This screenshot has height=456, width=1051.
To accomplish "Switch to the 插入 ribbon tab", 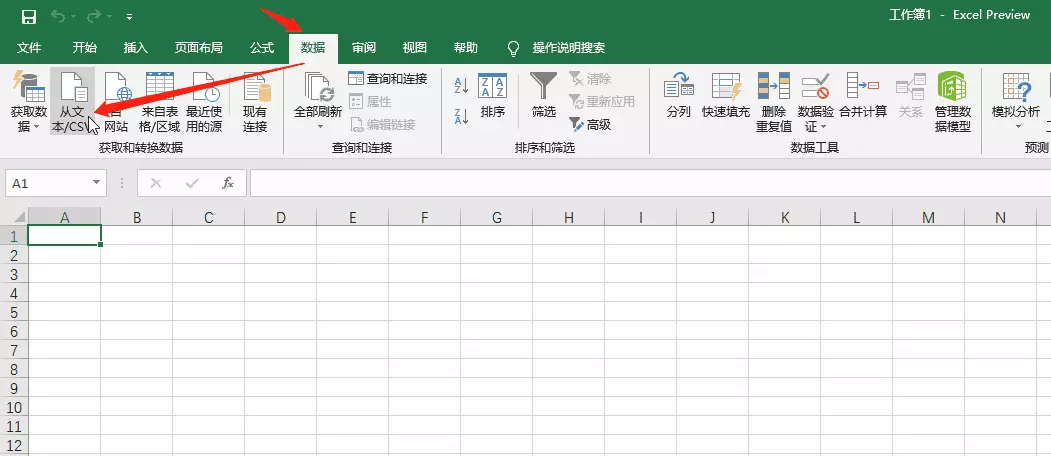I will (x=135, y=48).
